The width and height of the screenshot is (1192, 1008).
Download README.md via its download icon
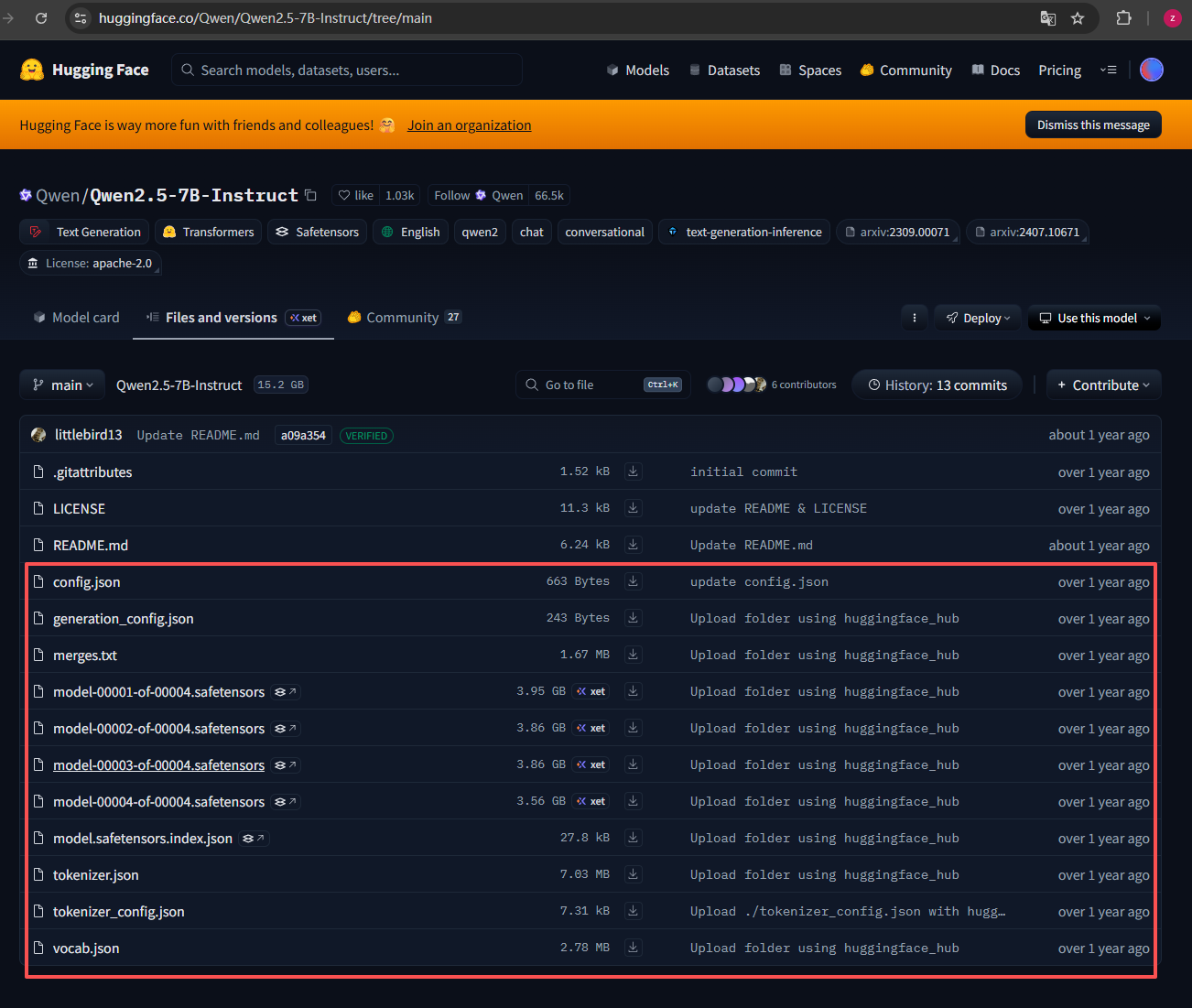point(633,545)
